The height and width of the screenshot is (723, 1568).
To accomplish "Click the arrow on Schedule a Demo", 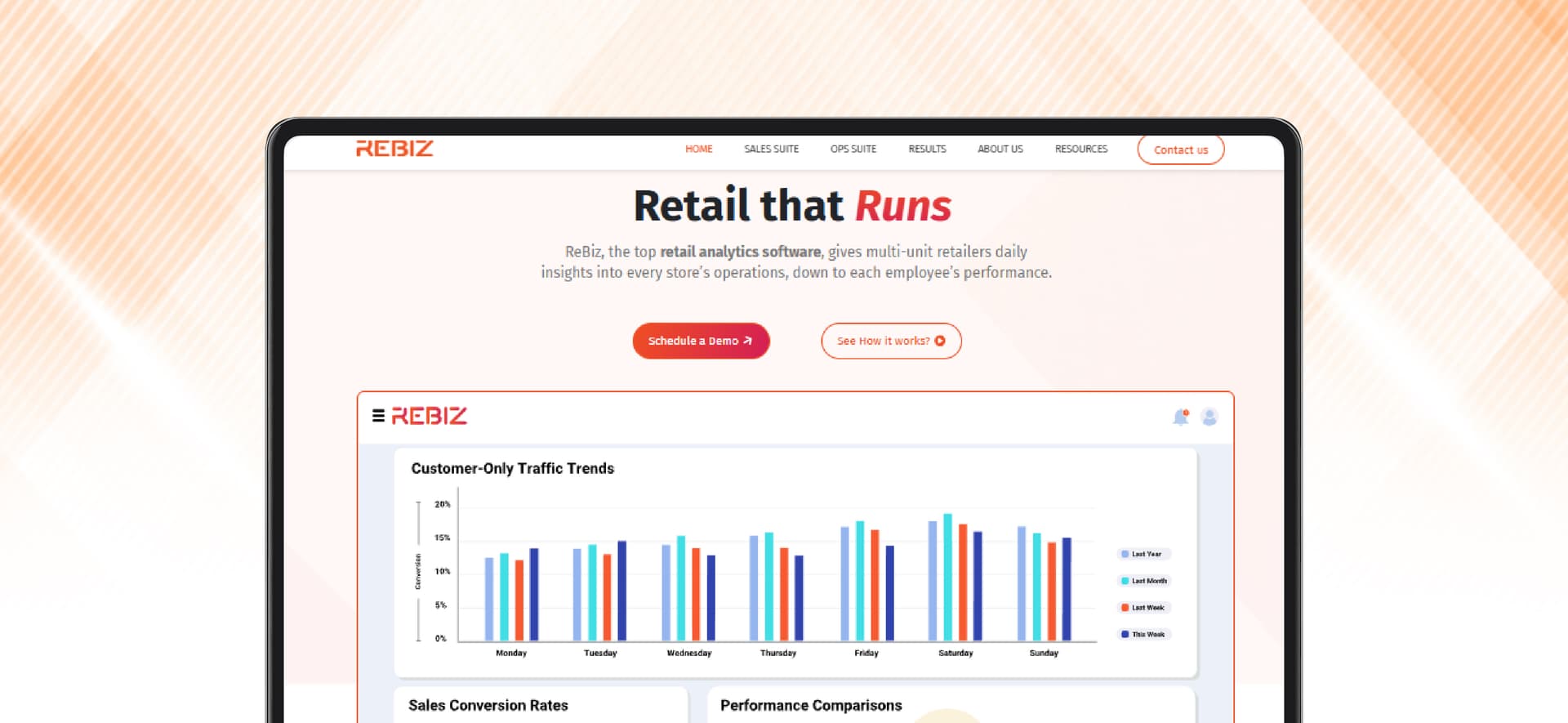I will click(x=747, y=341).
